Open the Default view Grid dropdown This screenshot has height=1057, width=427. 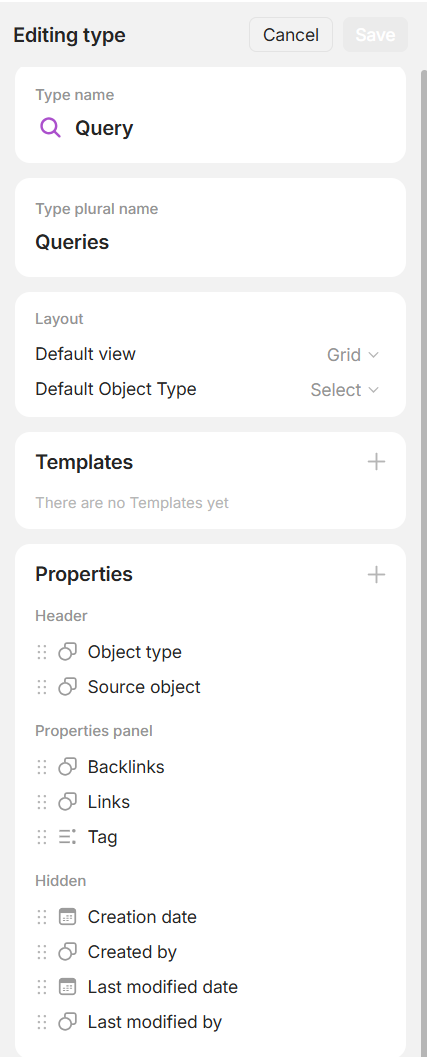pos(353,355)
